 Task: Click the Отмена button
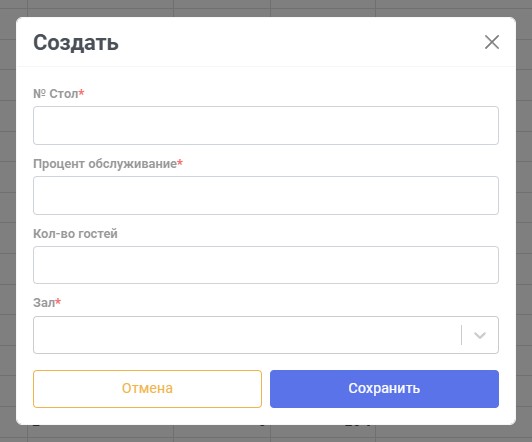coord(147,389)
